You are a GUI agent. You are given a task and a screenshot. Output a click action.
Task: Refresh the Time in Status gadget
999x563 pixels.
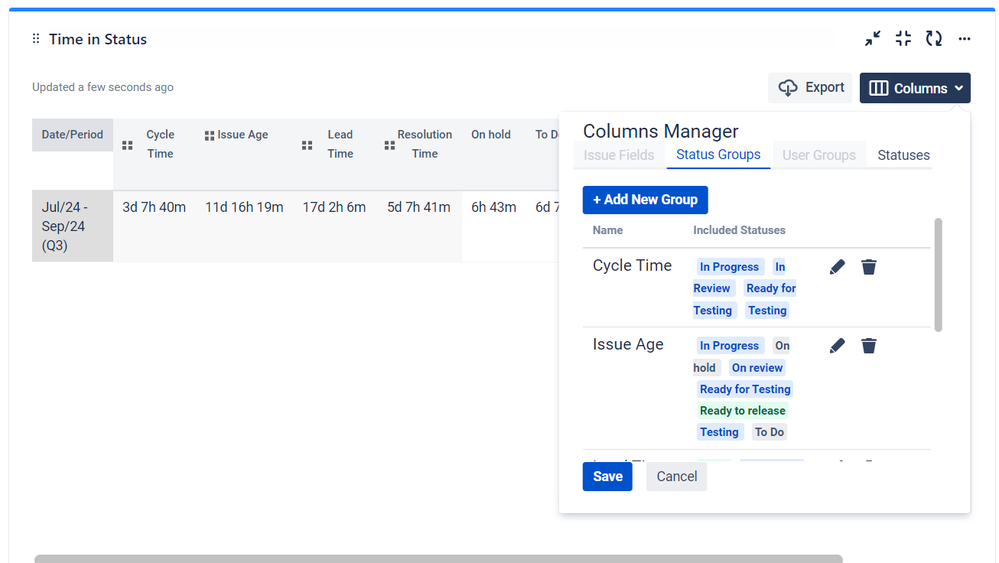[934, 39]
